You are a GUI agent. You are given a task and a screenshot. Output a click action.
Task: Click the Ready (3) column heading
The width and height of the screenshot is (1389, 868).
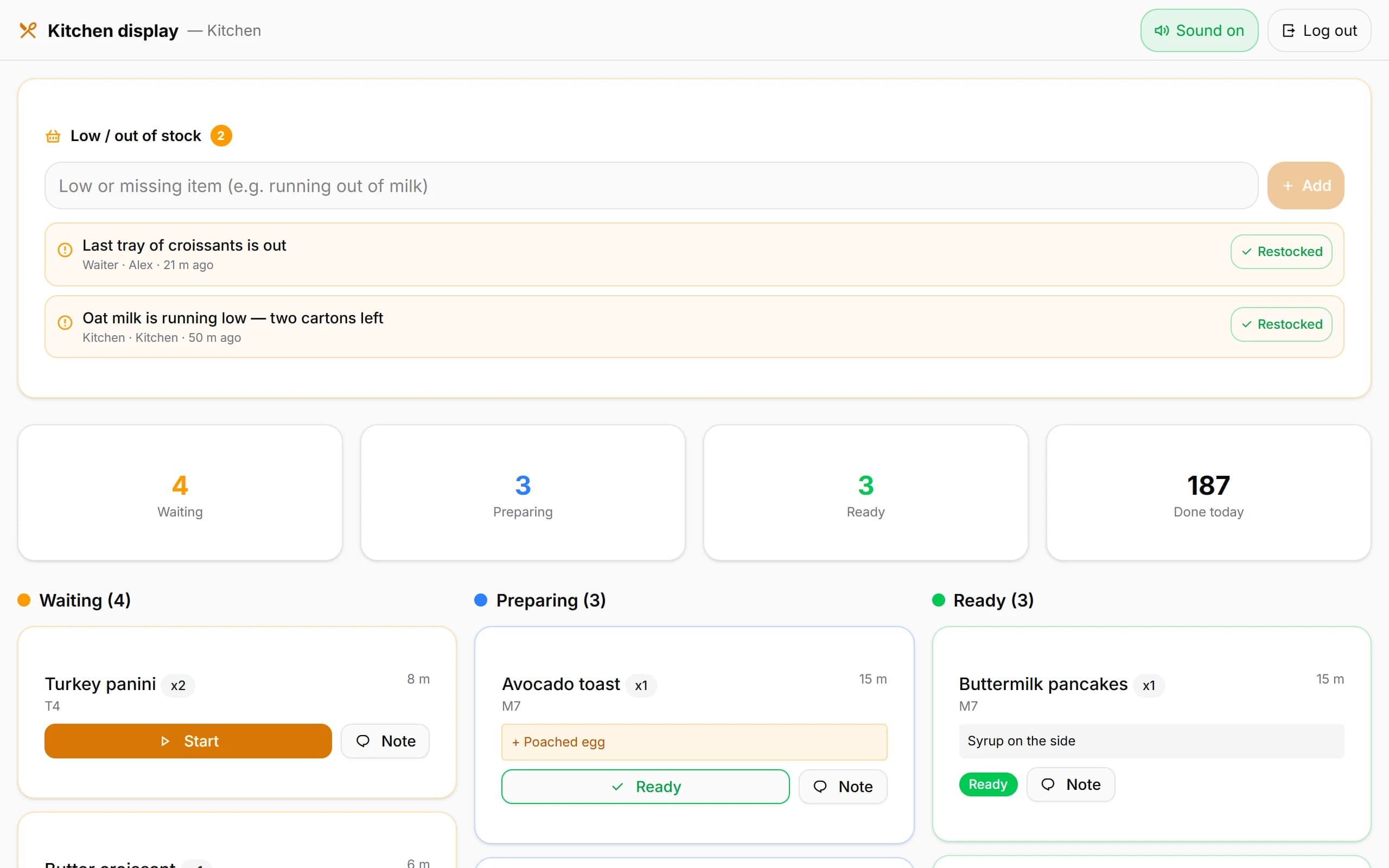pyautogui.click(x=993, y=600)
